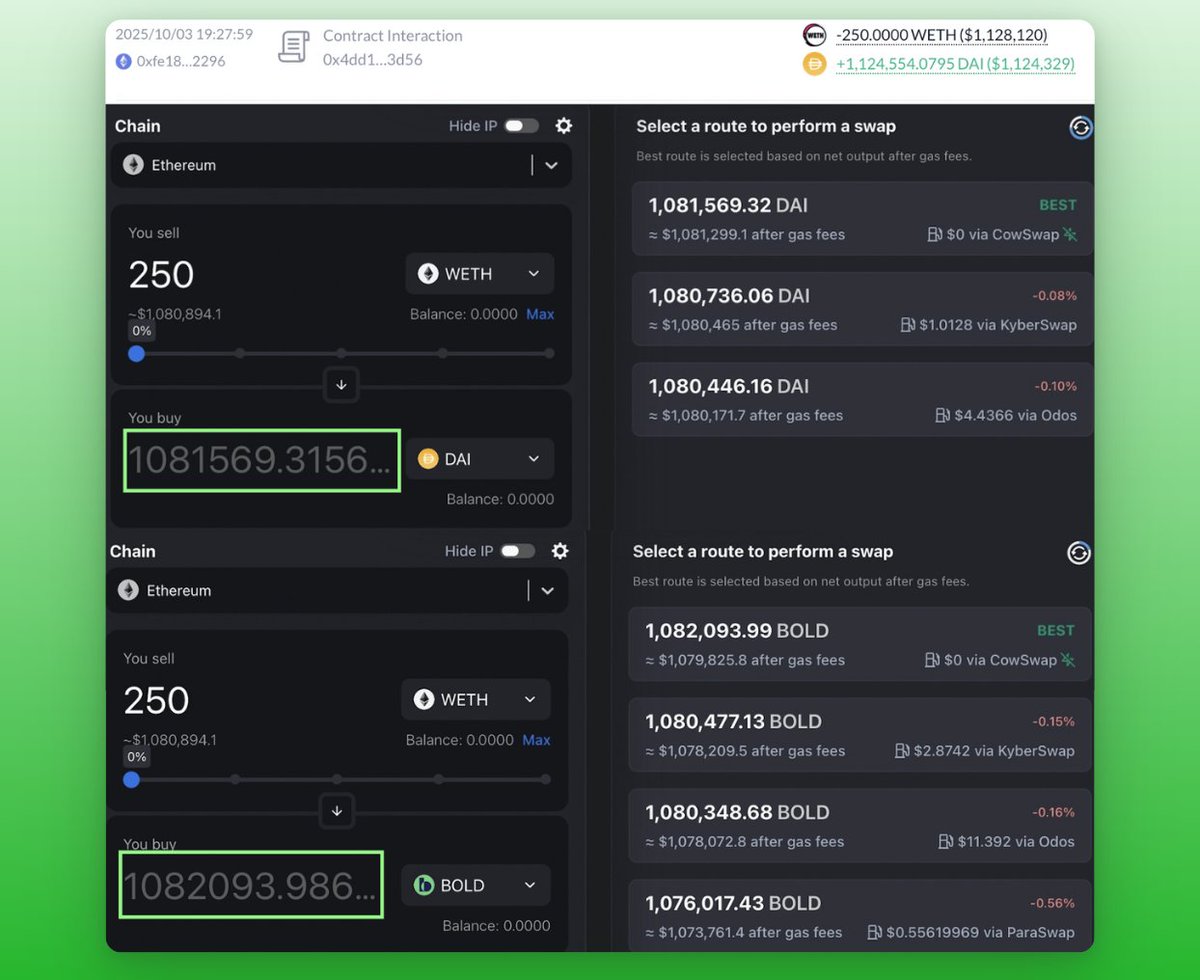
Task: Swap token direction arrow above the DAI buy field
Action: pyautogui.click(x=341, y=385)
